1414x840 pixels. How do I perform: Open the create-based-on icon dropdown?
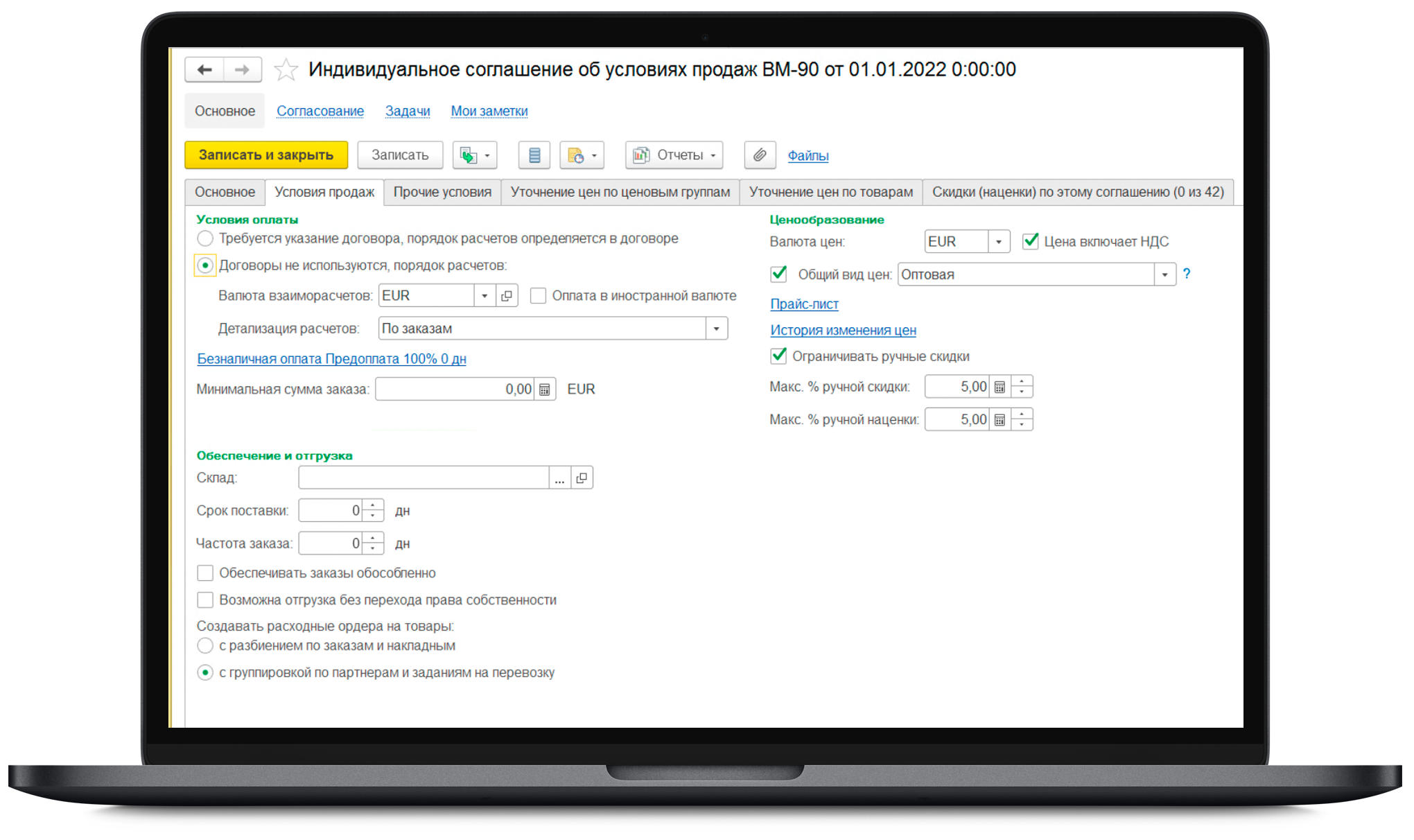475,155
